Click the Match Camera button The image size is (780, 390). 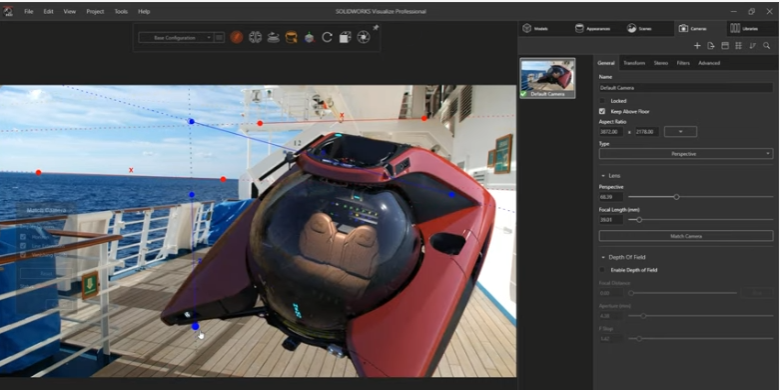[686, 236]
